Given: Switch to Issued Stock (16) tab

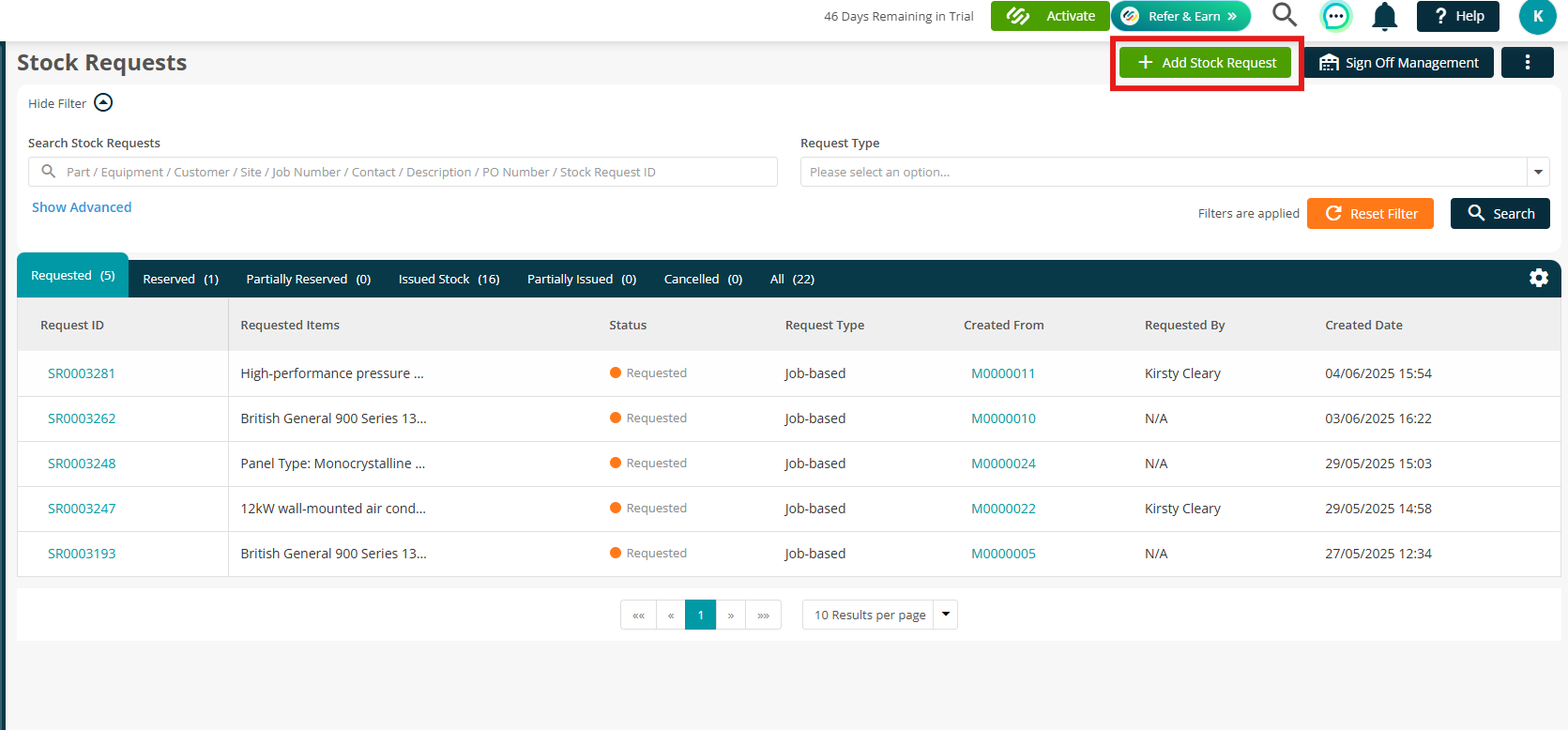Looking at the screenshot, I should 449,279.
